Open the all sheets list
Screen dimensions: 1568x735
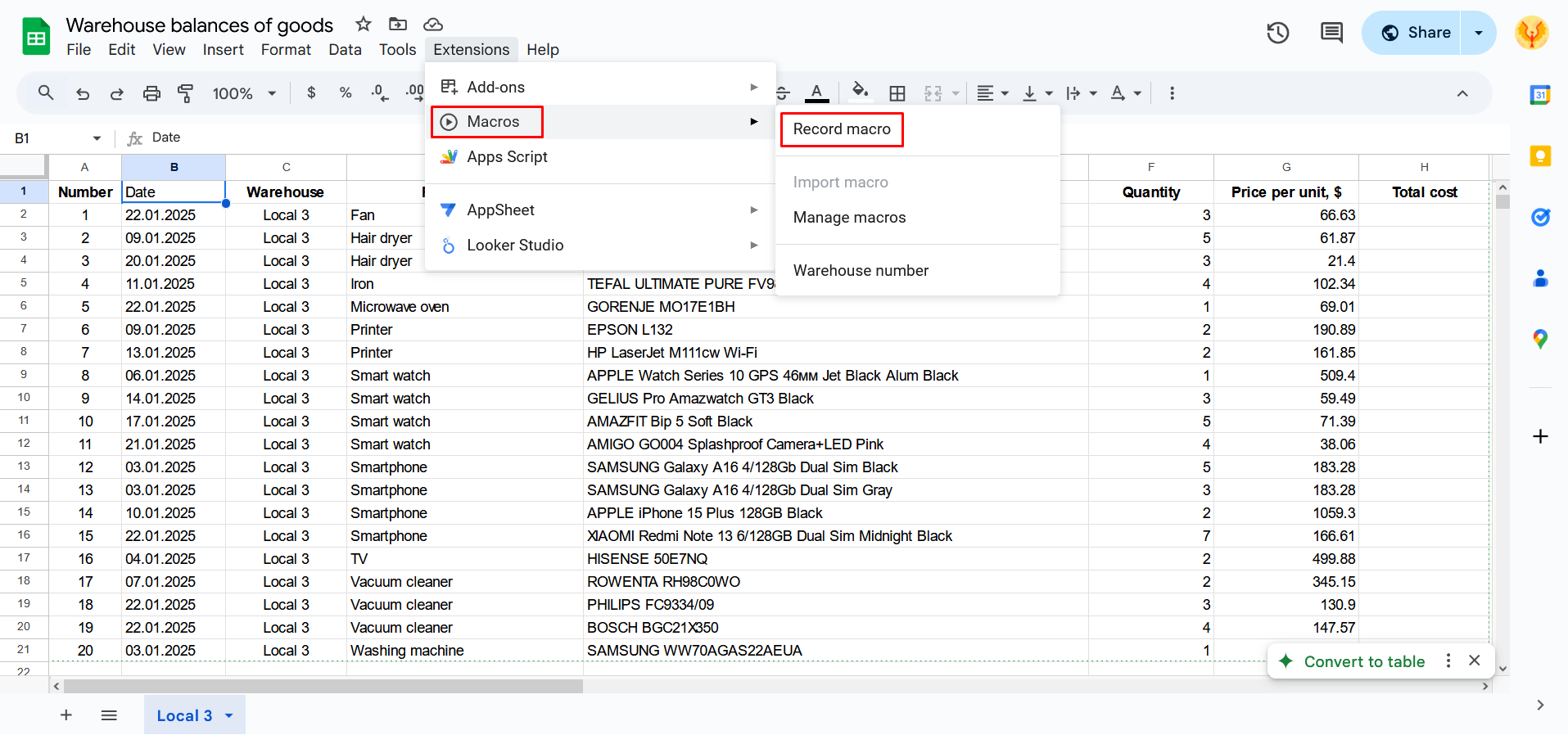[x=109, y=715]
